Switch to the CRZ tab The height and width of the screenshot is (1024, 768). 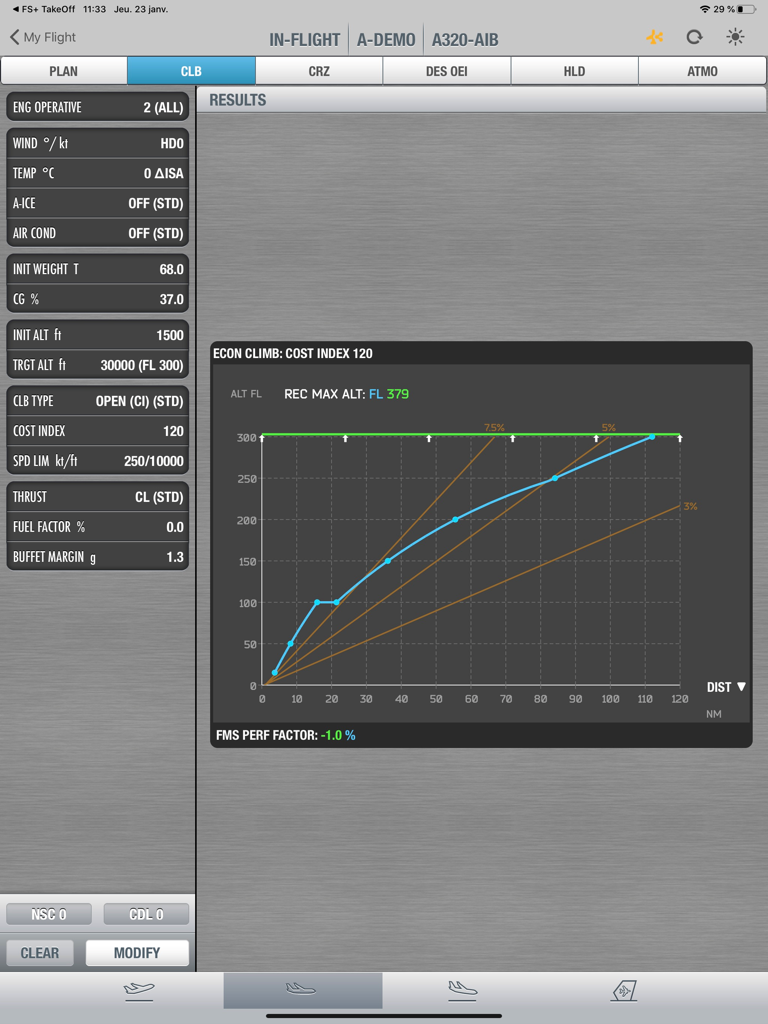[319, 71]
